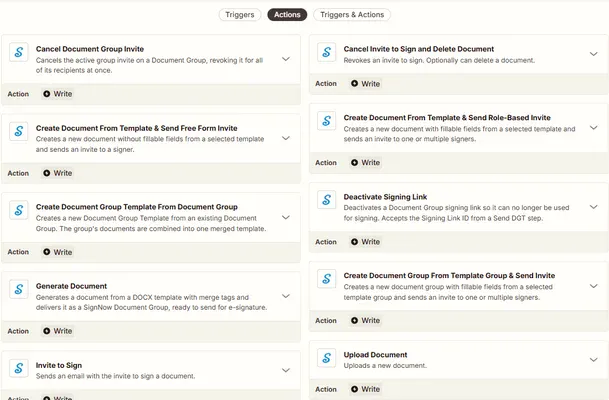Click 'Sends an email with the invite to sign' text
This screenshot has height=400, width=609.
(115, 376)
